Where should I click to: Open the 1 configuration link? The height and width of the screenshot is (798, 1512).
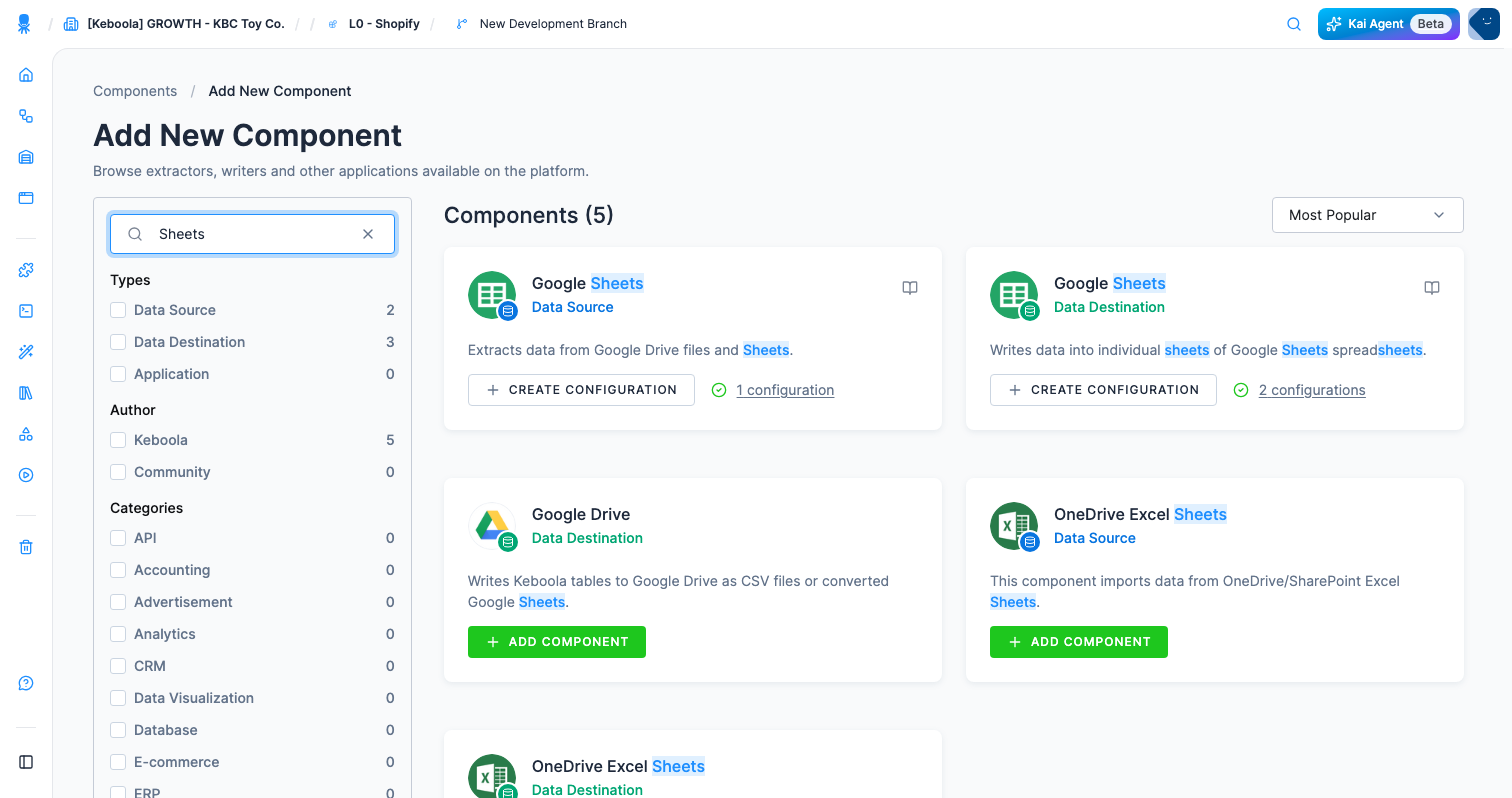click(785, 390)
